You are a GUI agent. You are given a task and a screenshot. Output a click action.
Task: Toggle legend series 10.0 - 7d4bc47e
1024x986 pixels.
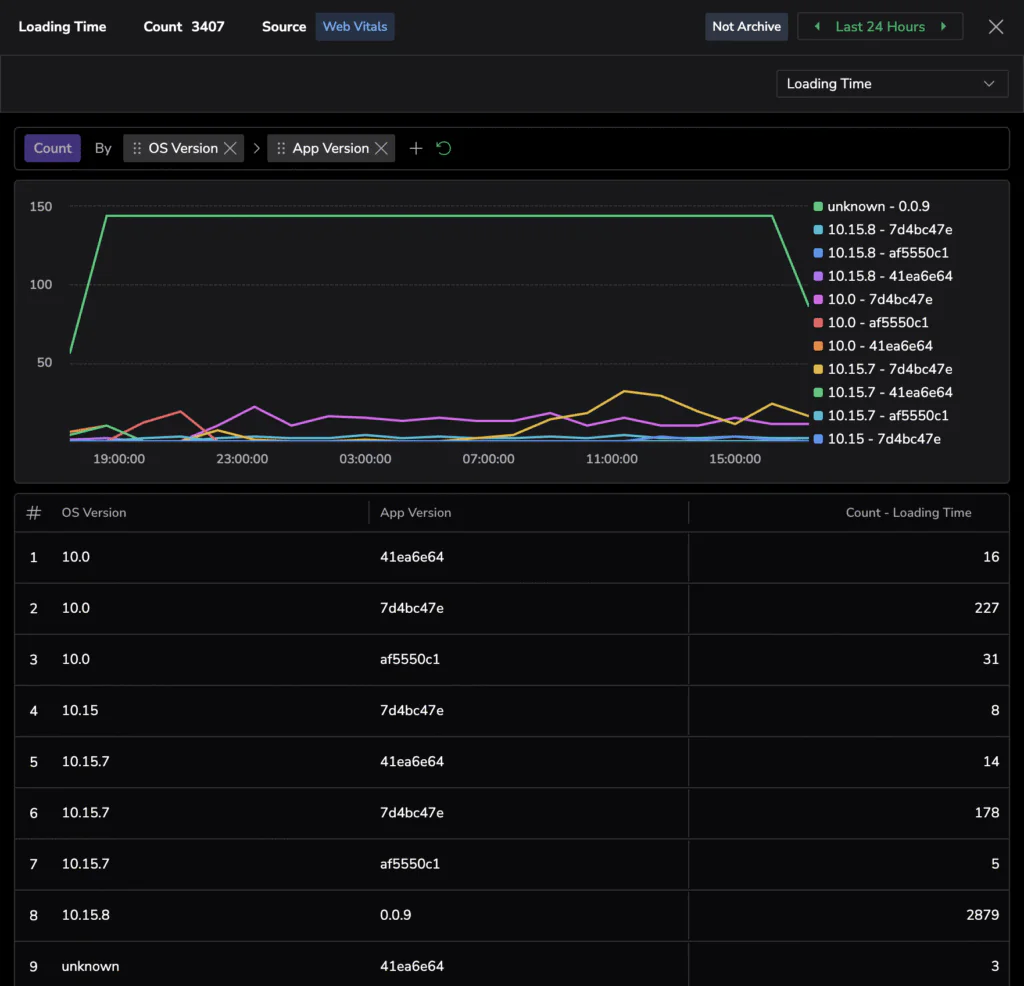(872, 299)
